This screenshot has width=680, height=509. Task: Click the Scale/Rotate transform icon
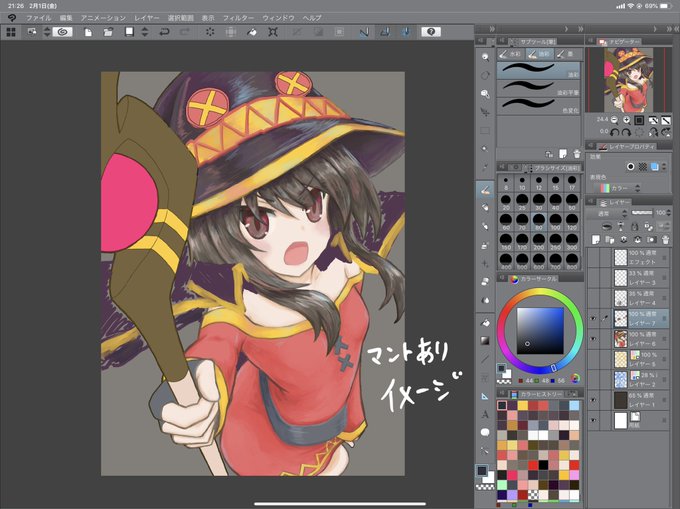pos(273,32)
